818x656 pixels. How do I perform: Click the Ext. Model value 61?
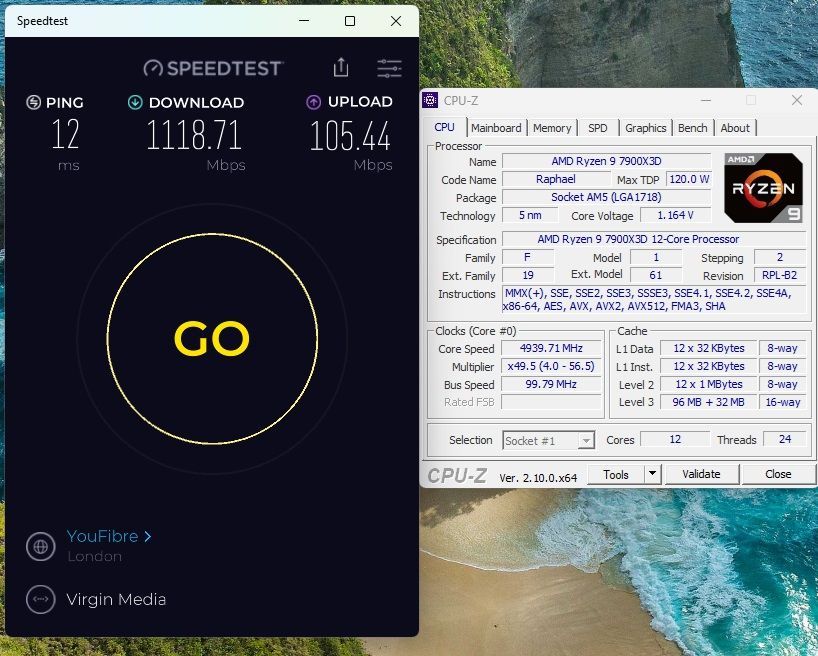[x=656, y=275]
